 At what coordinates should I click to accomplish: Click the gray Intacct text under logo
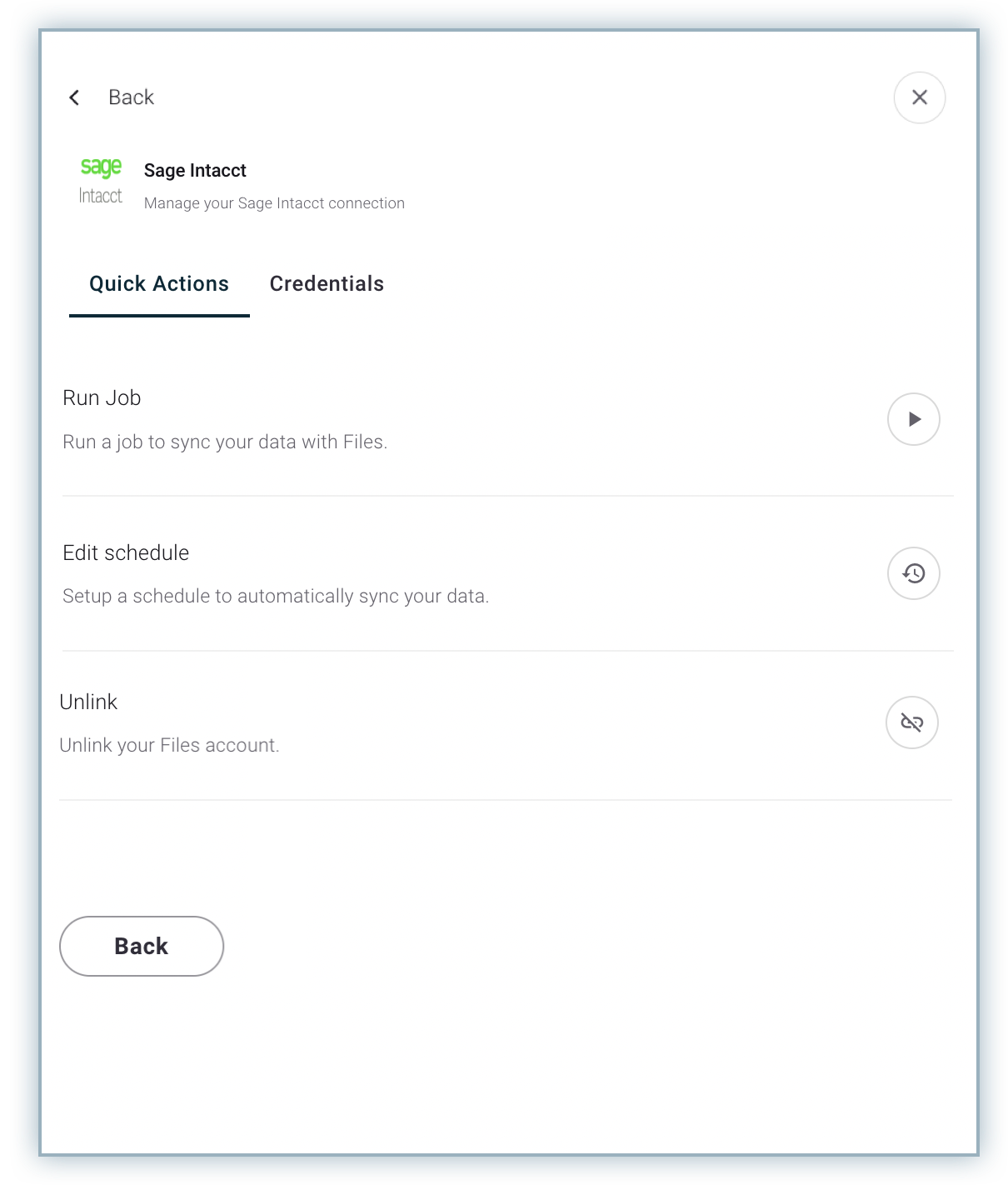[x=101, y=196]
